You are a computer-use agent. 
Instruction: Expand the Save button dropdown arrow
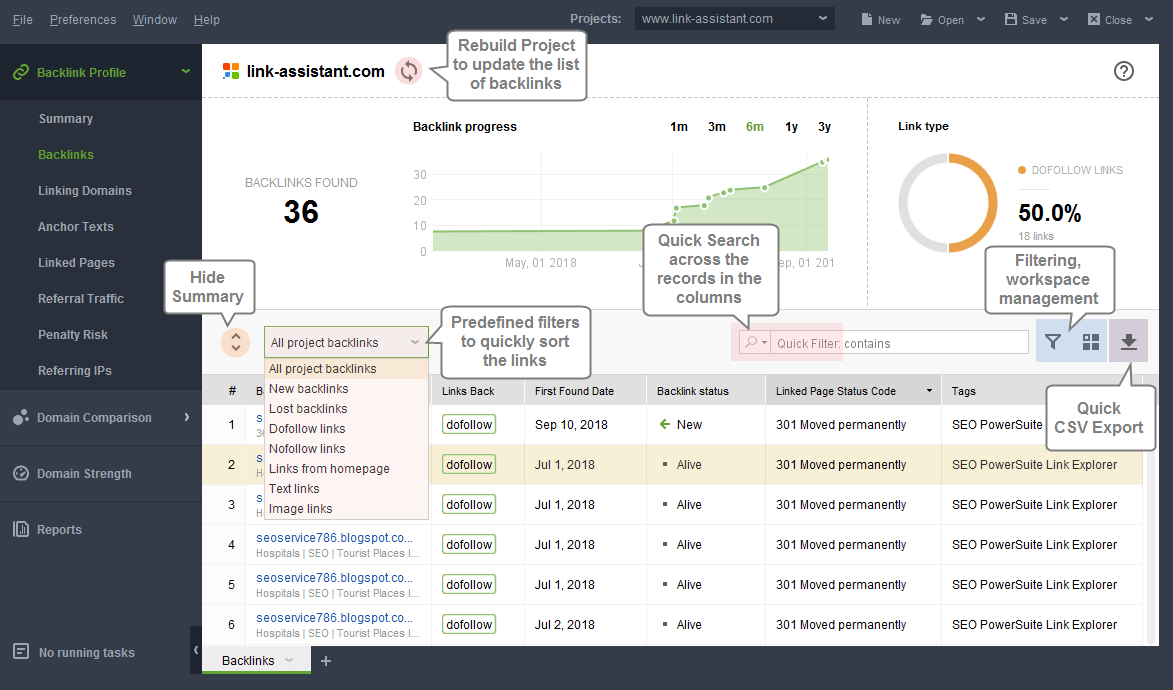coord(1064,19)
